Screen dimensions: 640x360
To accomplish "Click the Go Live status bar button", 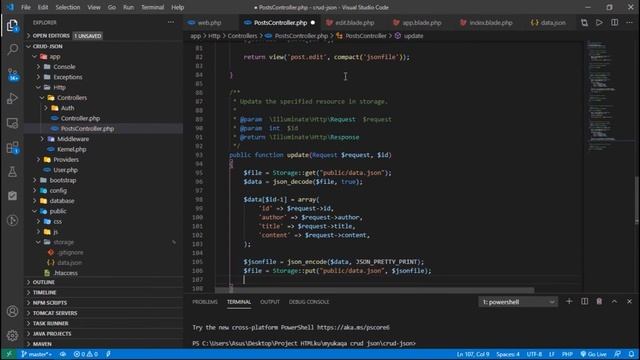I will [x=593, y=354].
